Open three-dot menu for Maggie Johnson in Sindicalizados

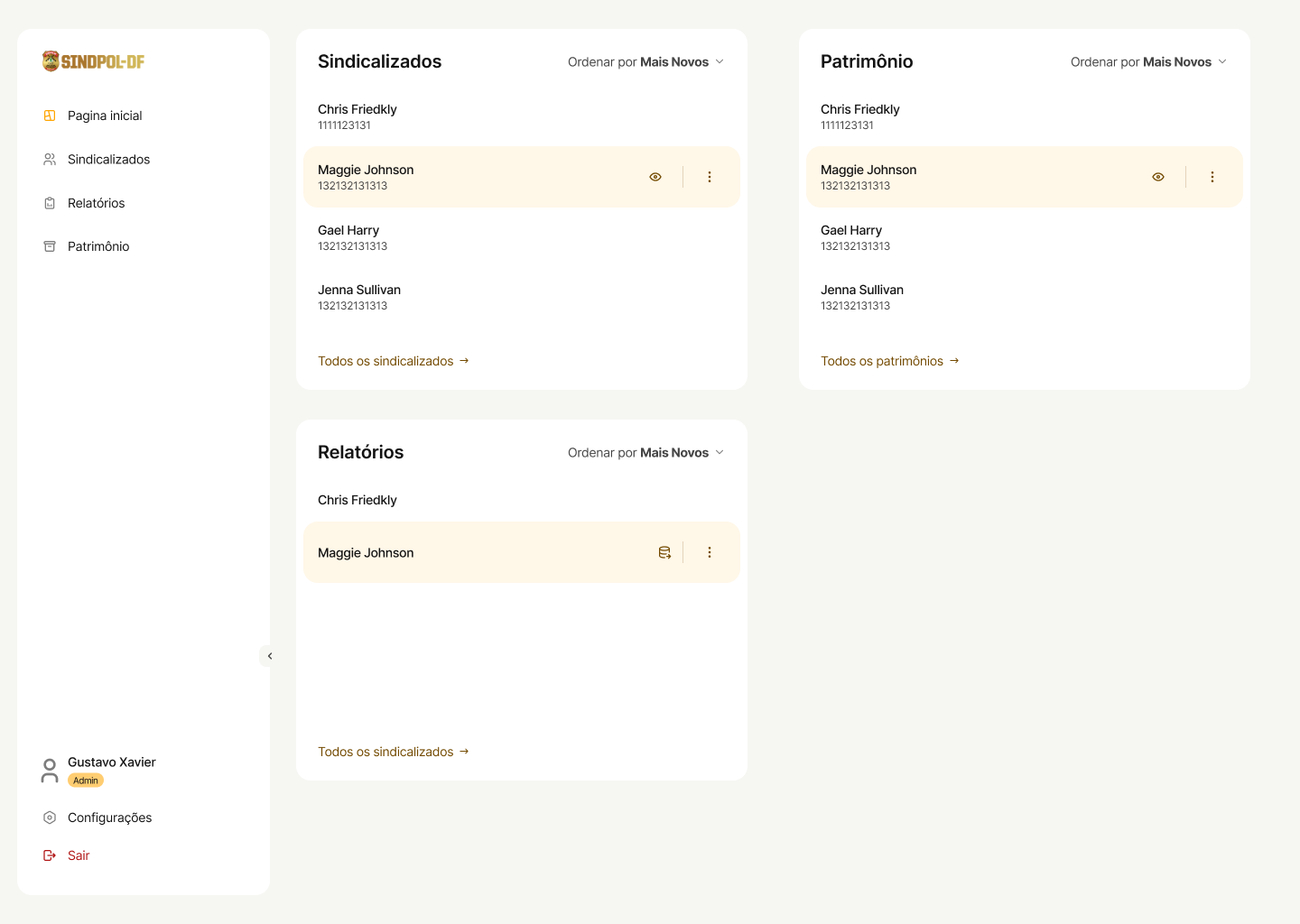coord(710,177)
